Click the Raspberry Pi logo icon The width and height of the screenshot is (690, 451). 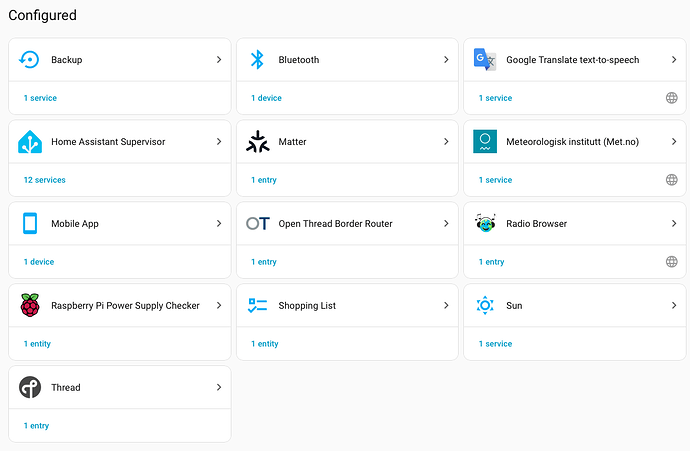point(30,305)
